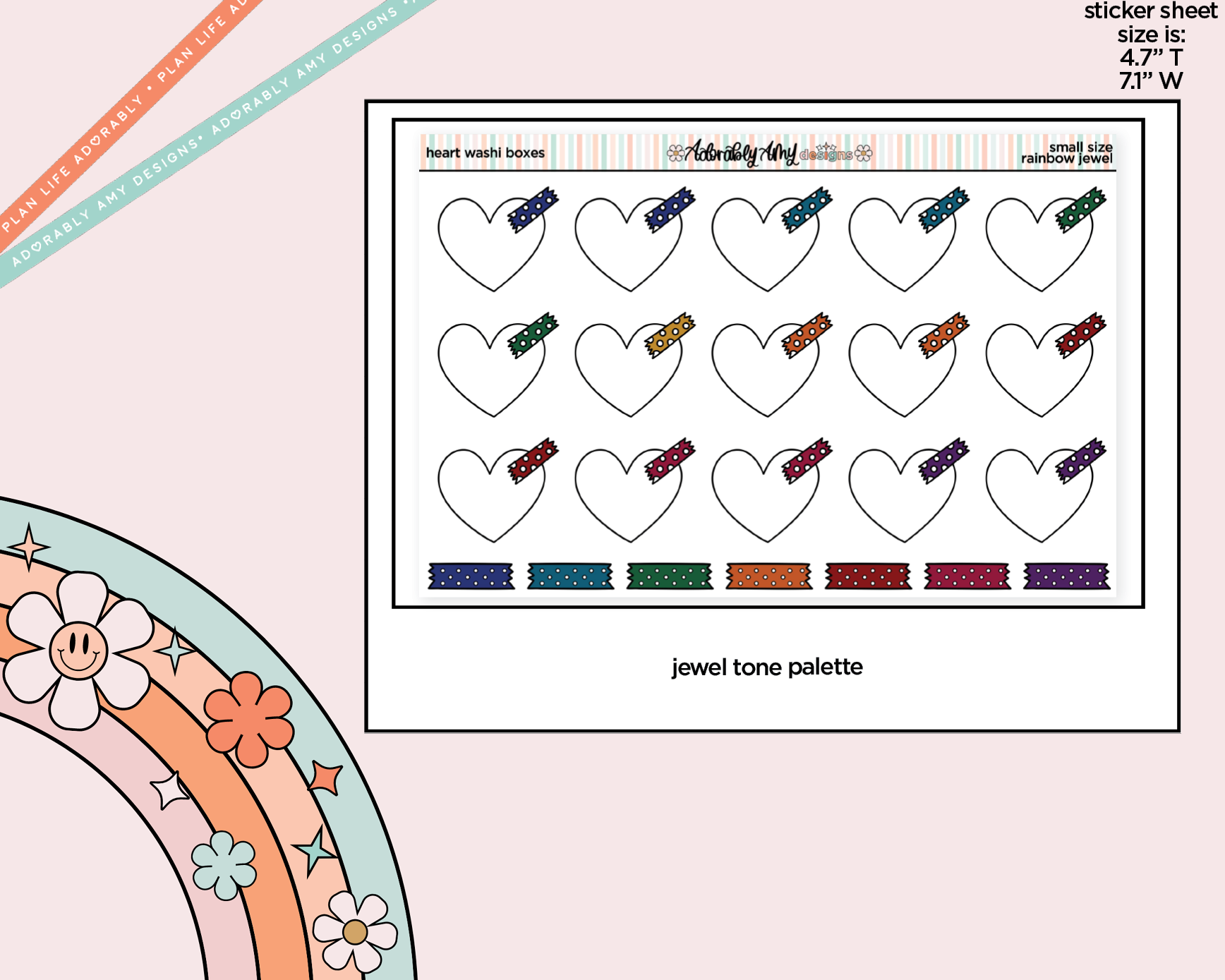Select the heart with yellow washi tape
This screenshot has width=1225, height=980.
click(x=628, y=367)
